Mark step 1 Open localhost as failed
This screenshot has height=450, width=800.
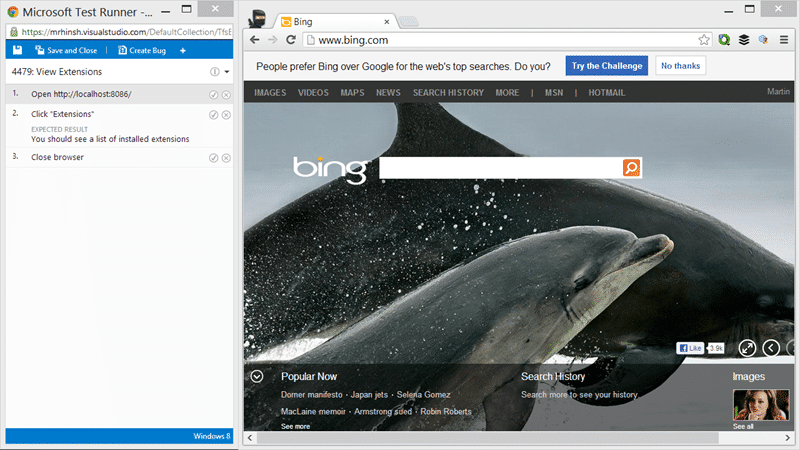(x=226, y=95)
